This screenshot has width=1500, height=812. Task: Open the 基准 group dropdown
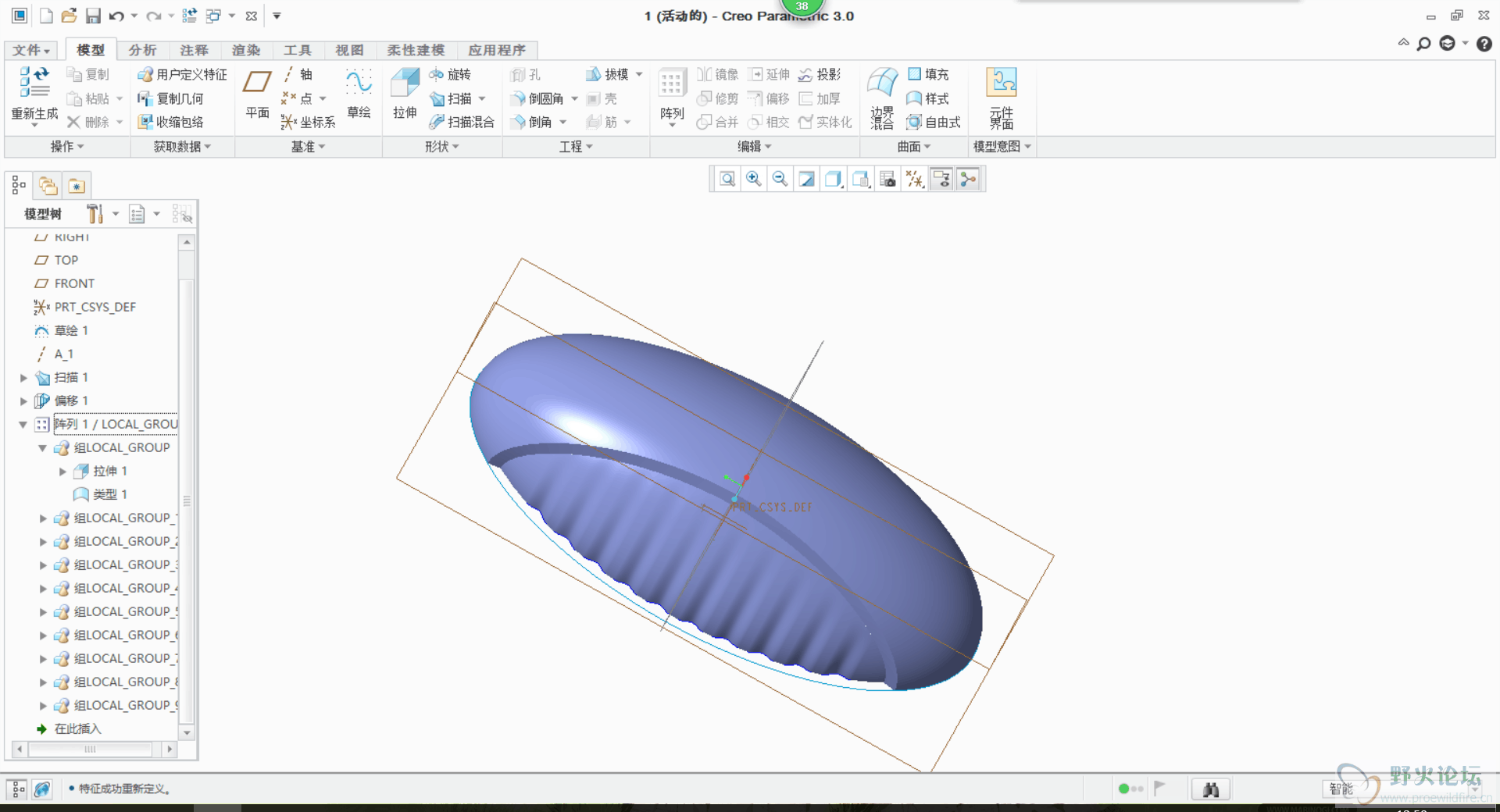coord(308,147)
